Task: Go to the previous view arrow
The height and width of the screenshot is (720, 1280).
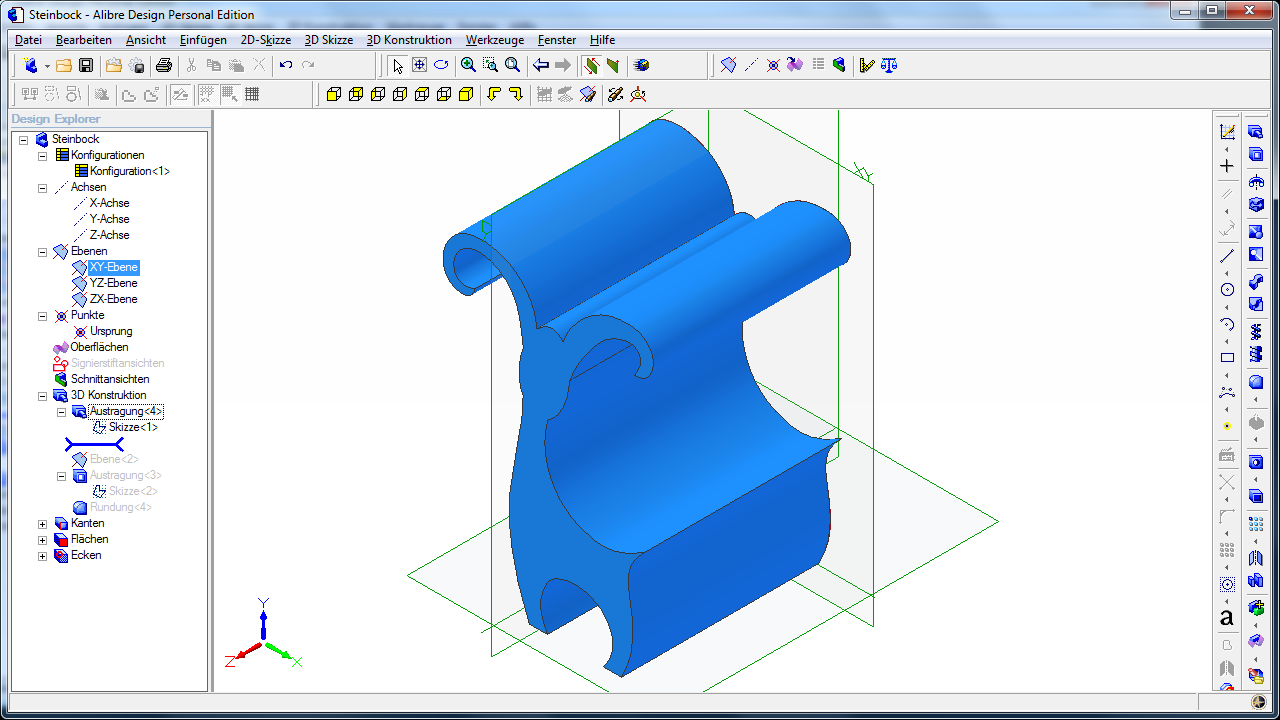Action: [x=541, y=65]
